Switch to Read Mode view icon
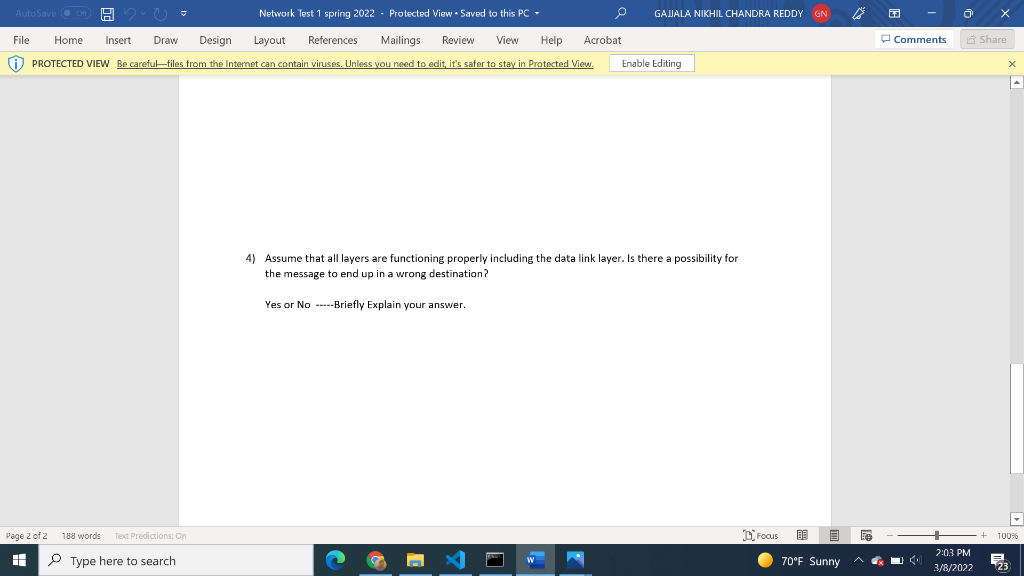 click(802, 536)
